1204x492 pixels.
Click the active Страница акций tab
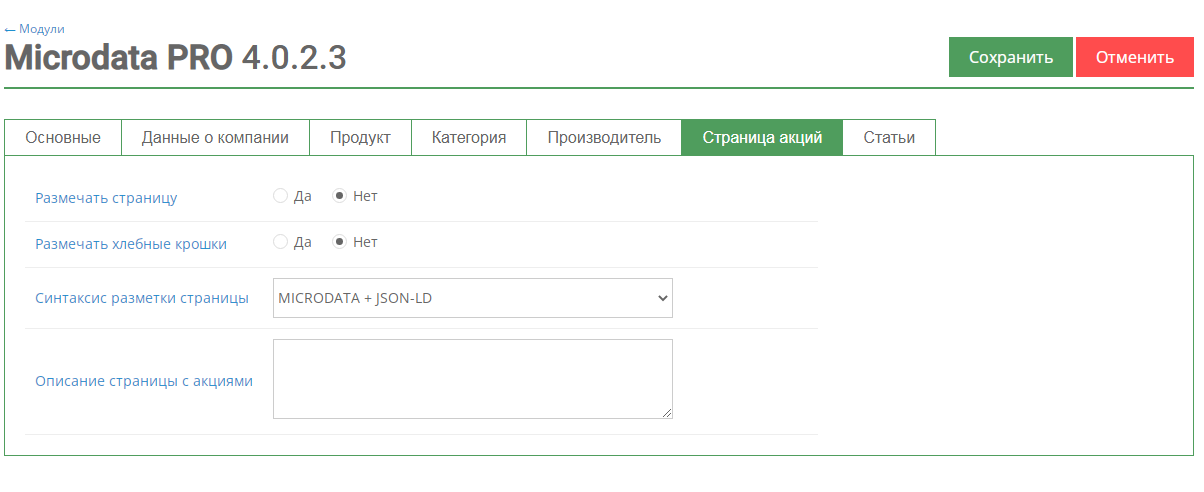coord(762,138)
